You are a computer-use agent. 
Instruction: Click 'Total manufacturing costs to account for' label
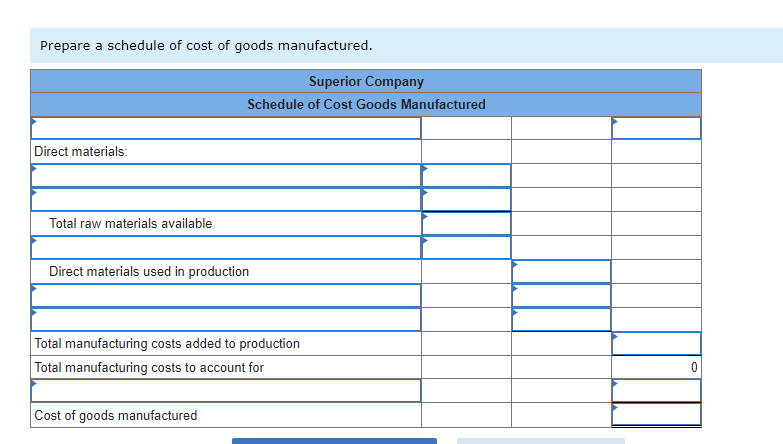coord(149,368)
